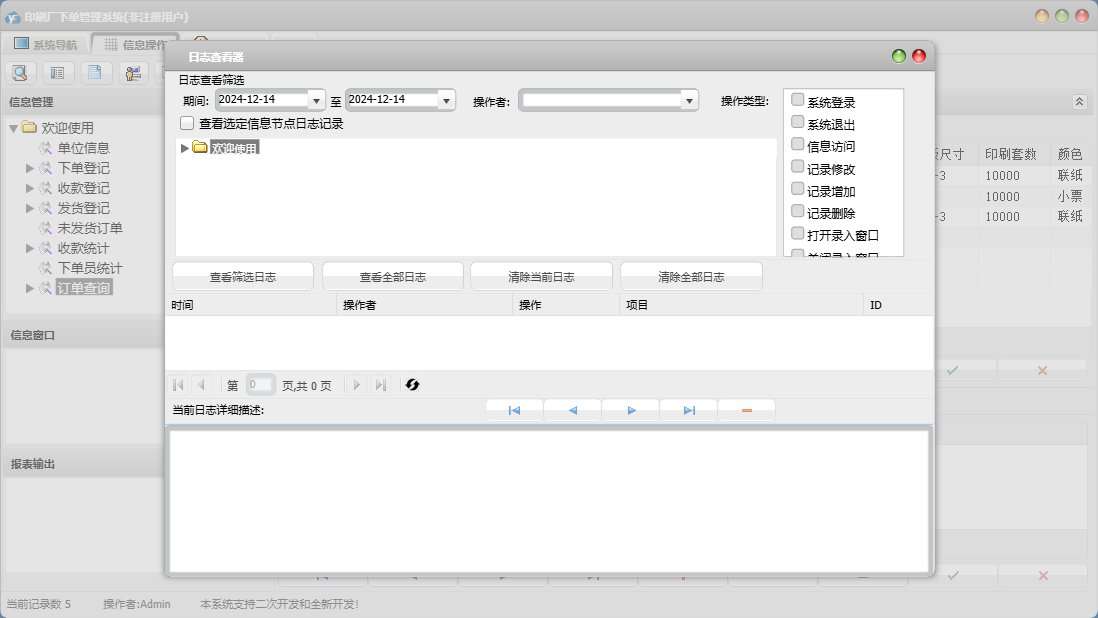Expand 收款登记 tree node
The height and width of the screenshot is (618, 1098).
point(29,188)
